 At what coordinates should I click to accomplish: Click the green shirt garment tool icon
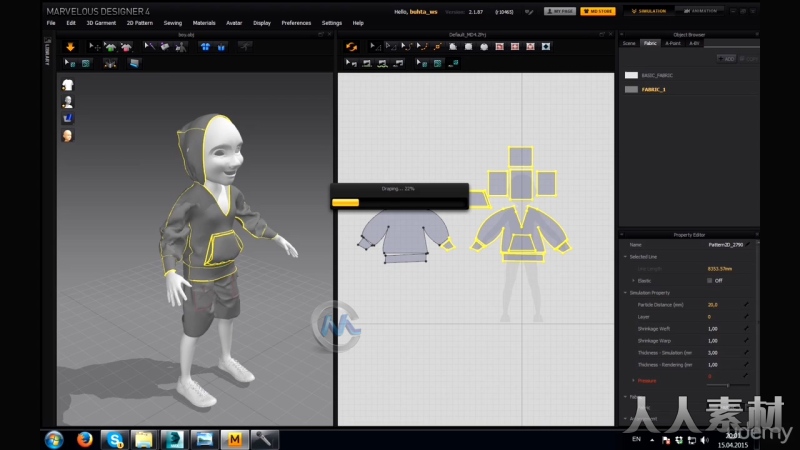click(x=110, y=47)
